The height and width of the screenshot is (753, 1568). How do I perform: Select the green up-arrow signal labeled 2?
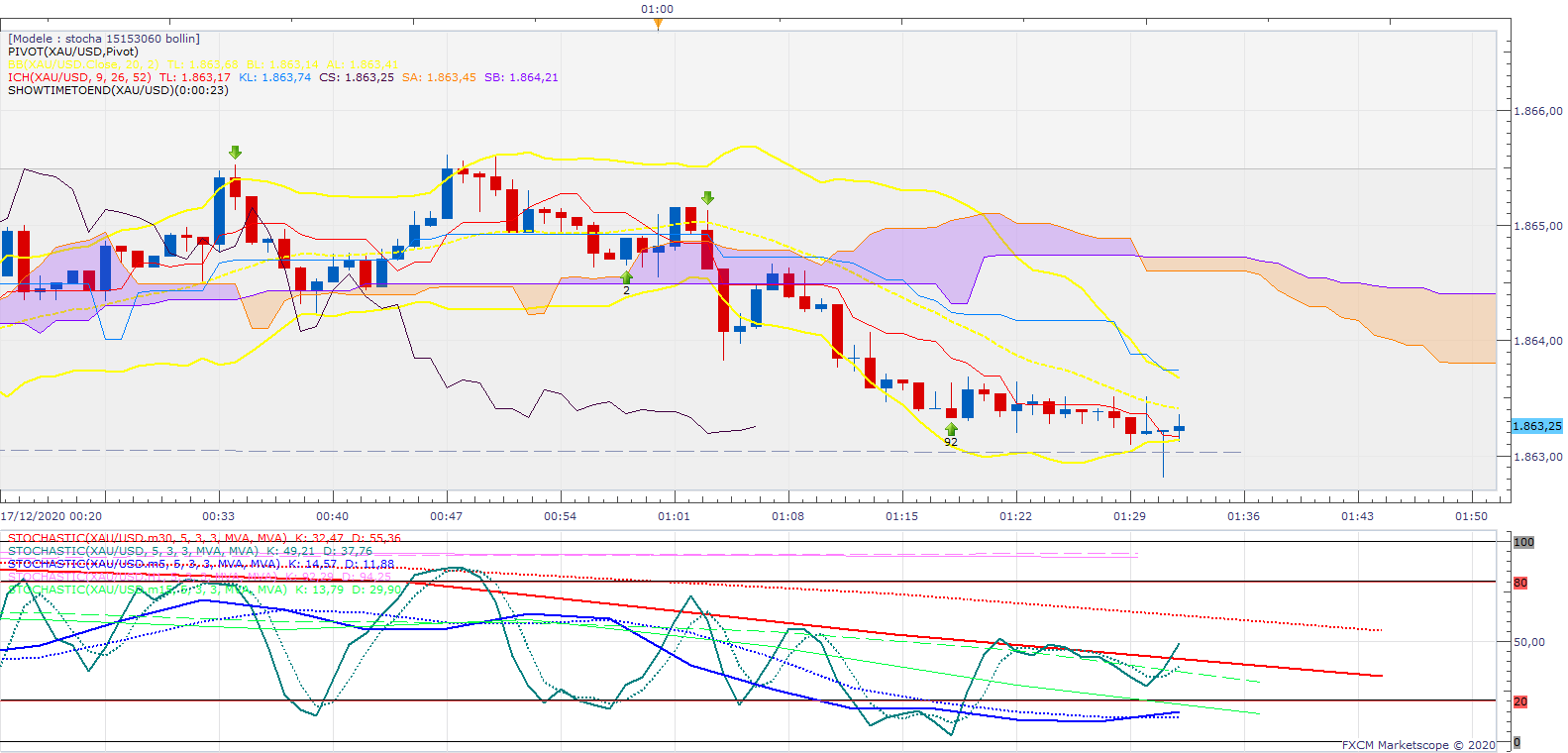626,277
